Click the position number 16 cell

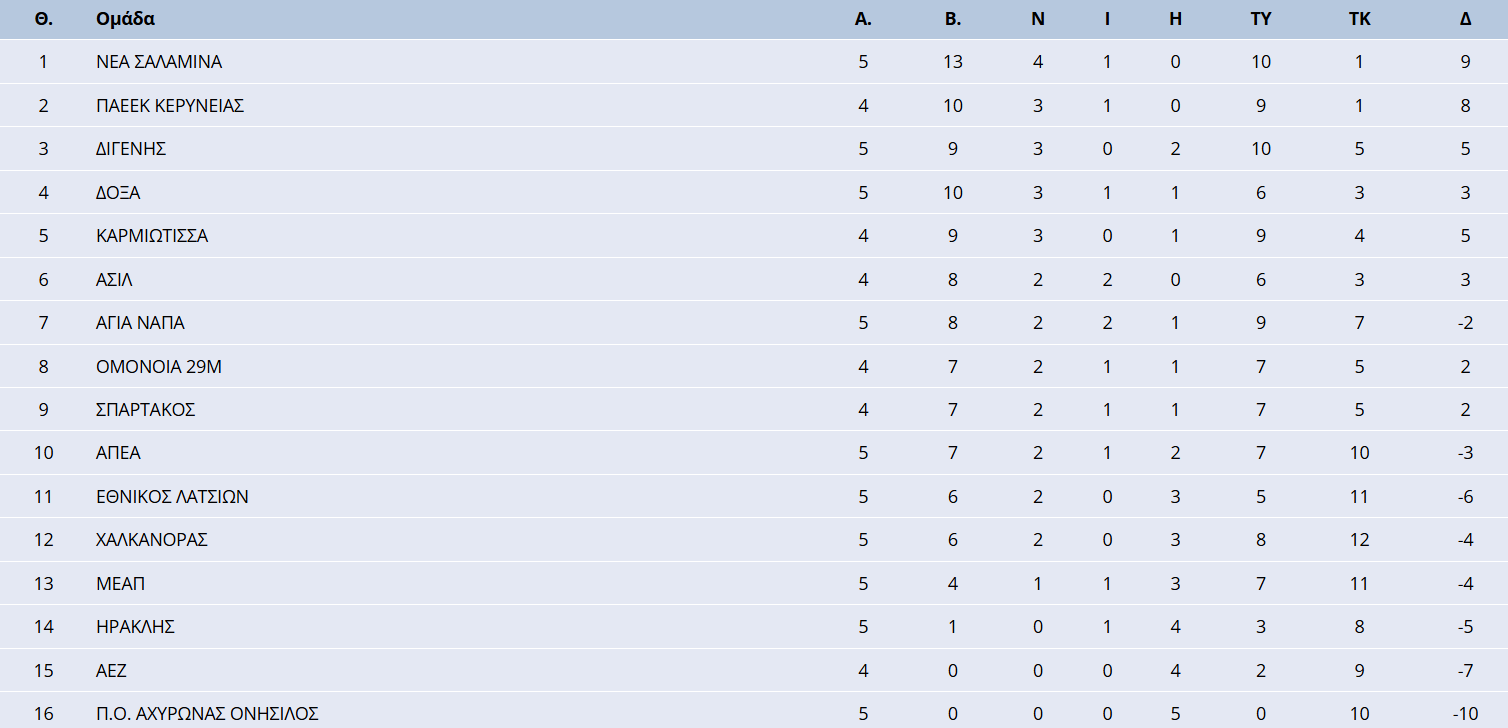pos(43,714)
